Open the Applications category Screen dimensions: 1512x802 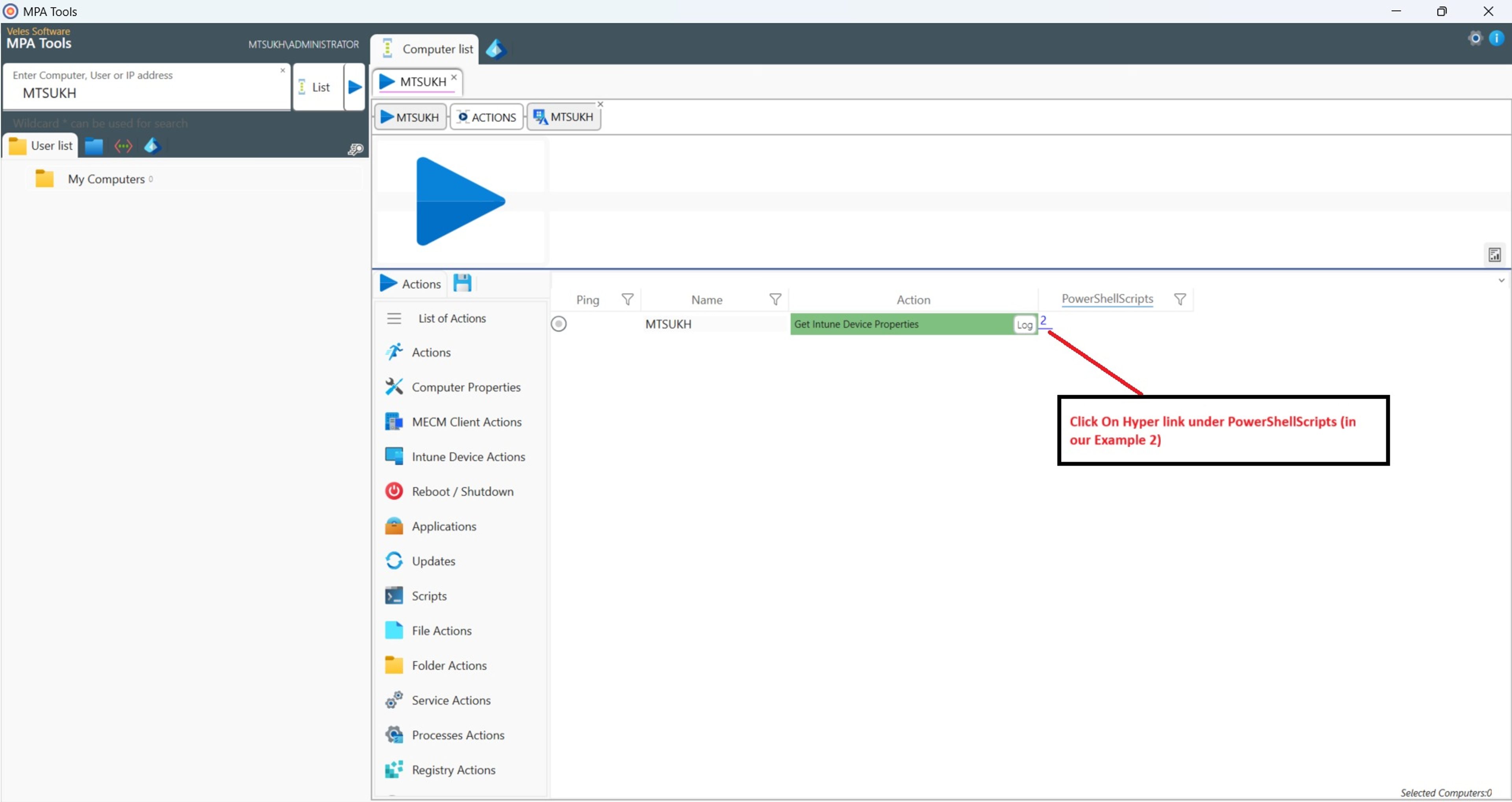pyautogui.click(x=430, y=526)
